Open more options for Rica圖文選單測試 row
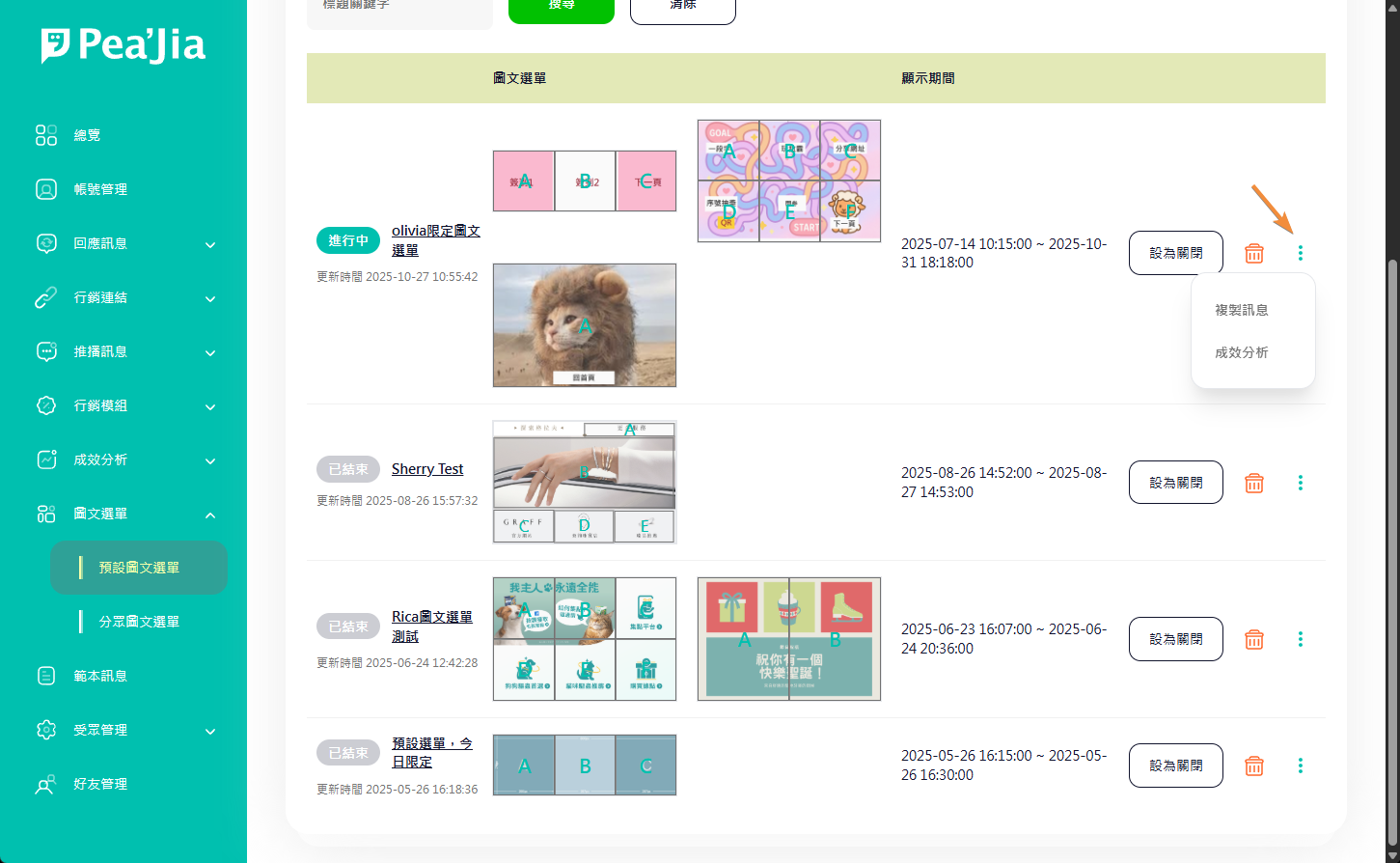This screenshot has height=863, width=1400. coord(1301,639)
